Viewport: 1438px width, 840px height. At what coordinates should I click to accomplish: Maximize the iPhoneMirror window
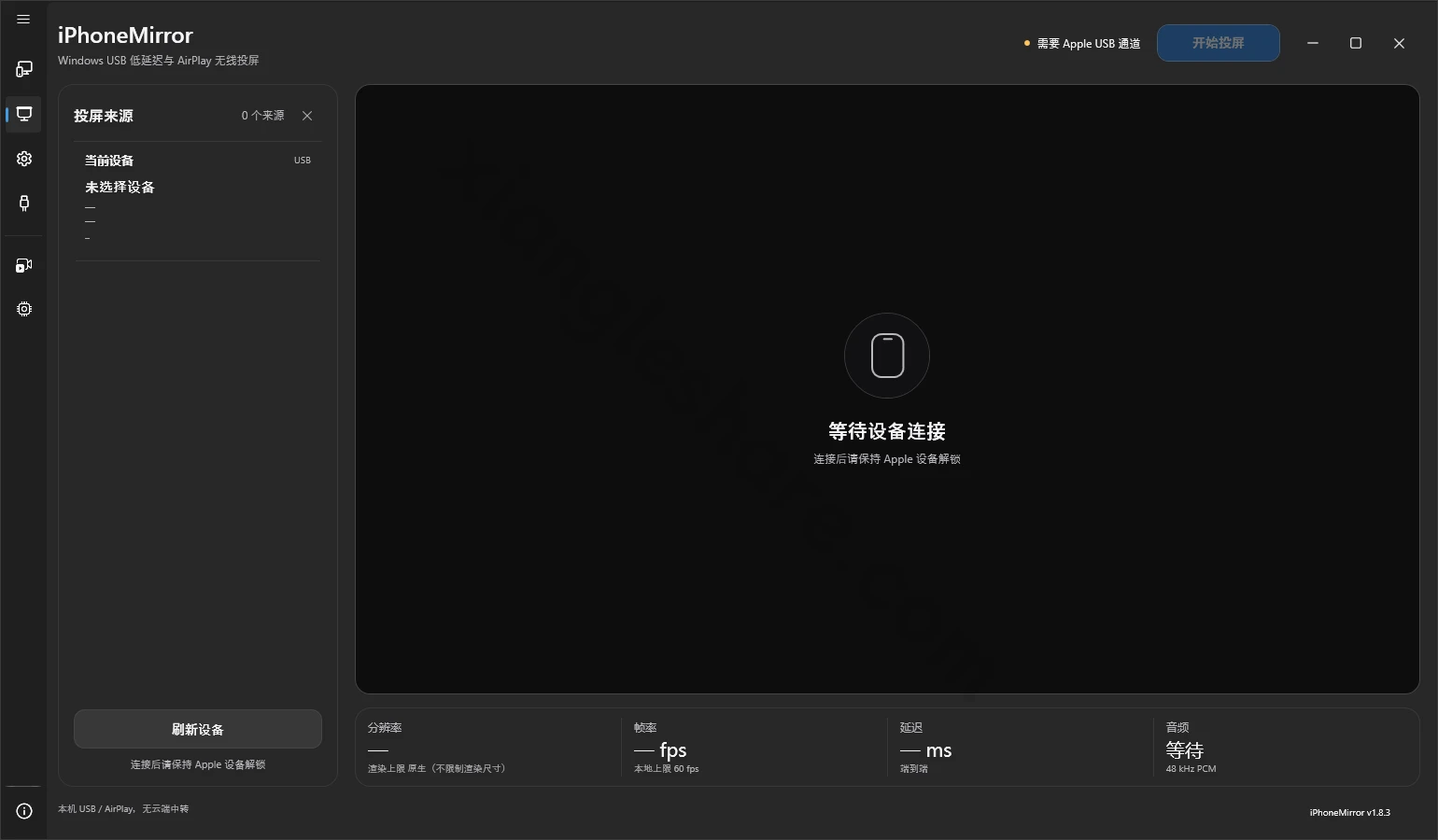pos(1356,43)
